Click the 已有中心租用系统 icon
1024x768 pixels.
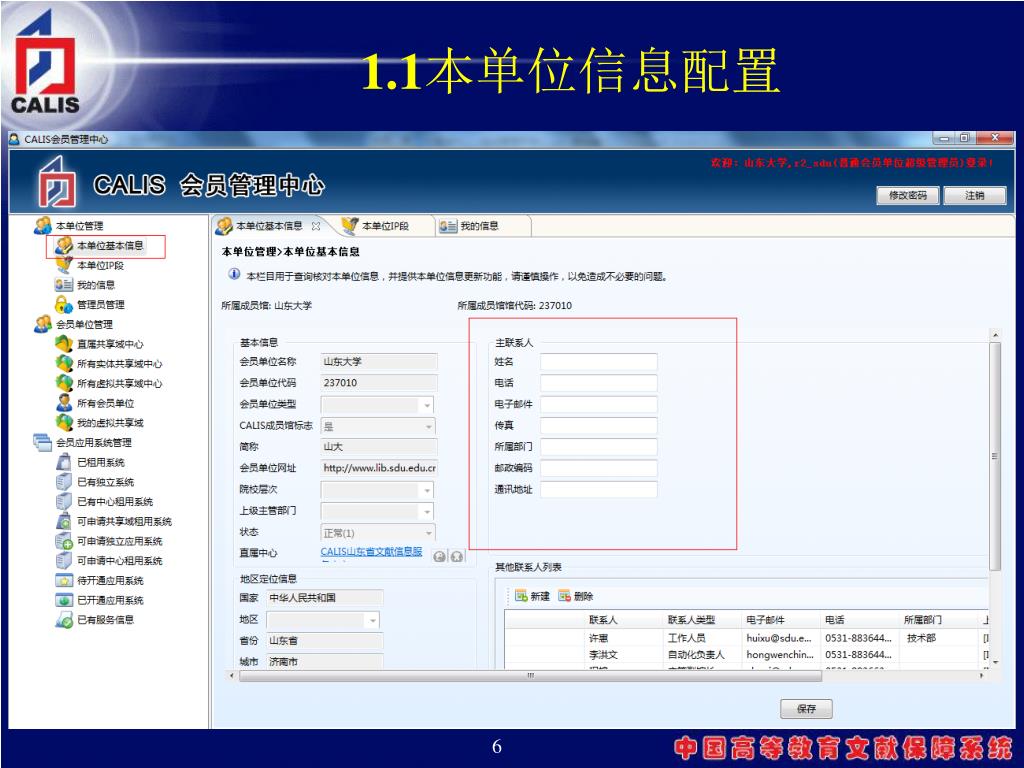[x=63, y=501]
